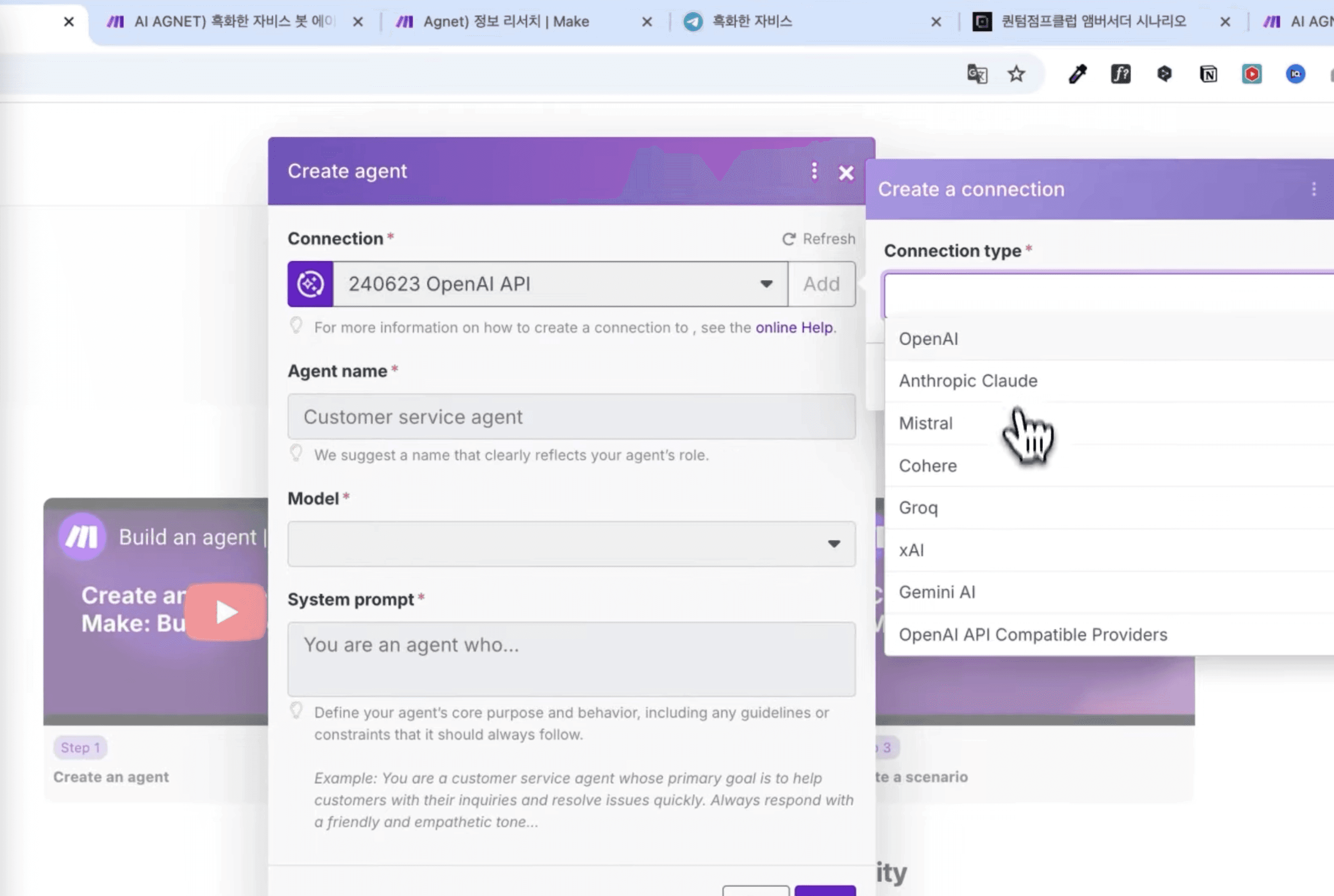The height and width of the screenshot is (896, 1334).
Task: Play the Build an agent video
Action: pos(226,612)
